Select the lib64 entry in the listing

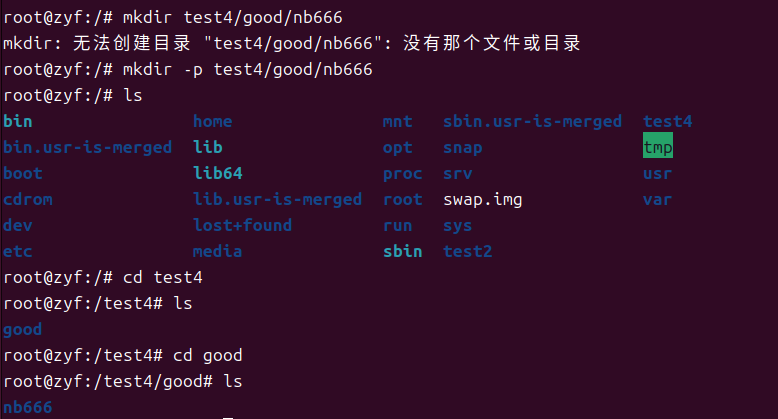[217, 174]
